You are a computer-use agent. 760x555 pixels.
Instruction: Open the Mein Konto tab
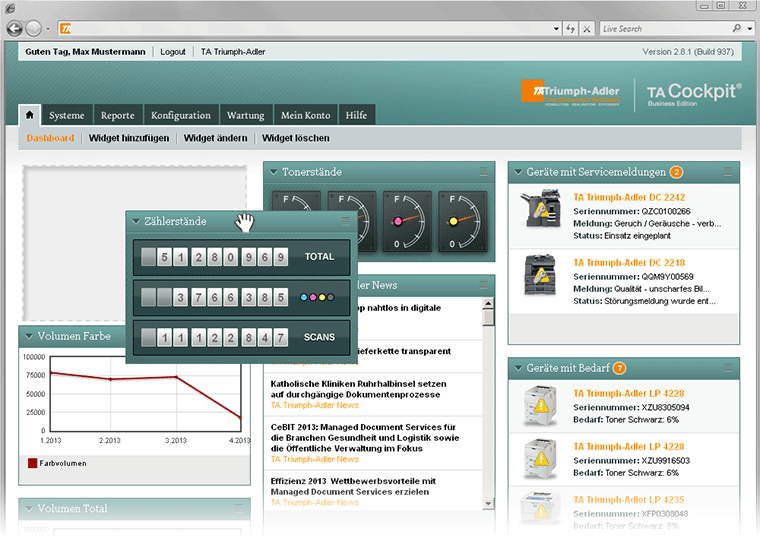pos(306,115)
